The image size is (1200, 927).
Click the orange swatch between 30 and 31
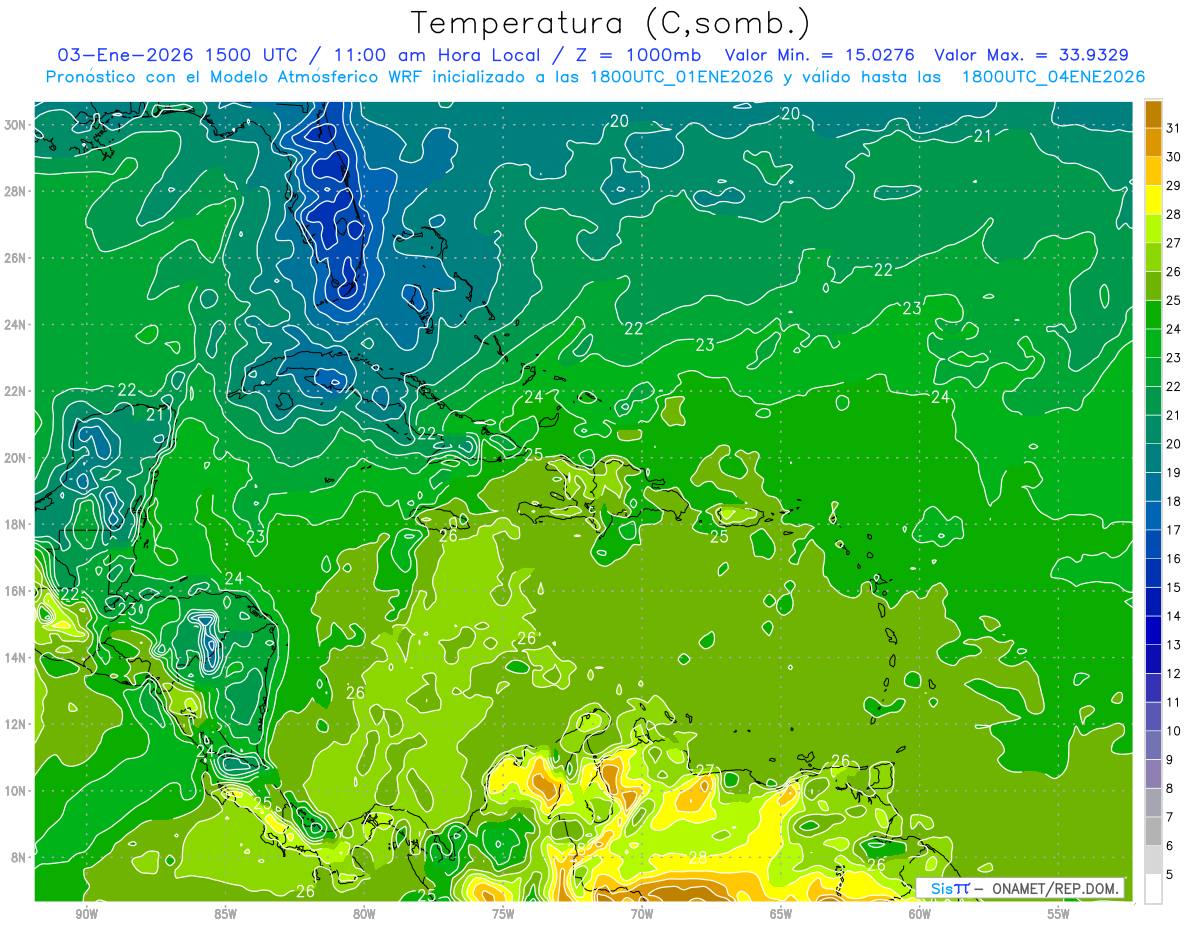click(x=1153, y=142)
